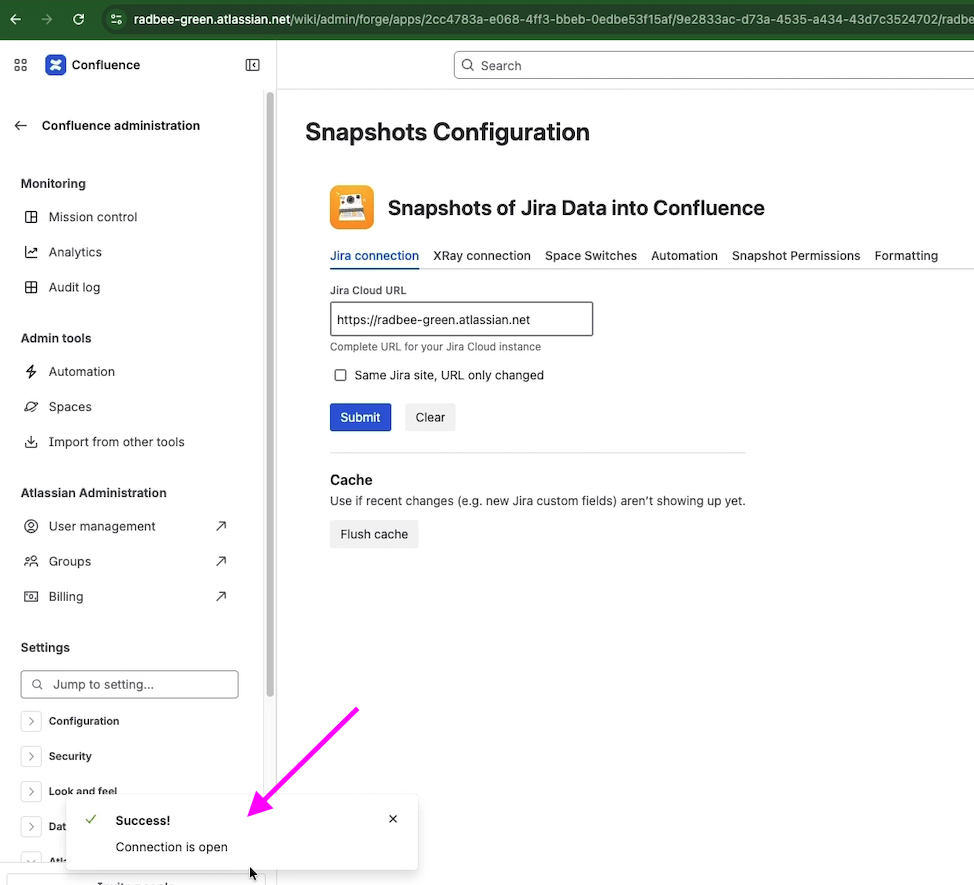
Task: Expand the Security settings section
Action: 31,756
